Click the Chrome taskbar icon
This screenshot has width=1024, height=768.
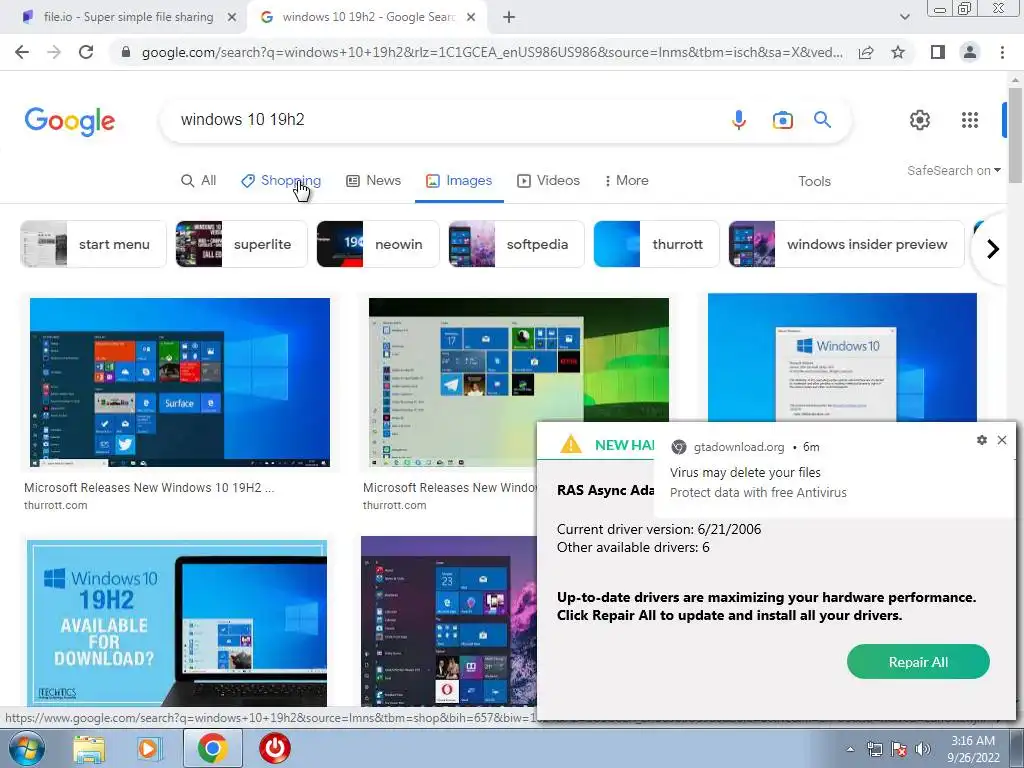click(x=213, y=748)
